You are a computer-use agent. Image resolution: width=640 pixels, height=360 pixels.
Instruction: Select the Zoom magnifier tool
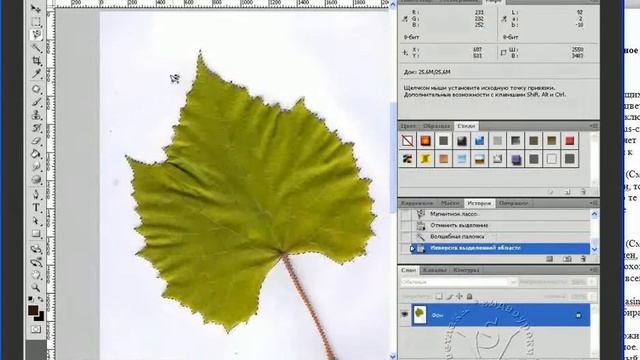(x=36, y=288)
